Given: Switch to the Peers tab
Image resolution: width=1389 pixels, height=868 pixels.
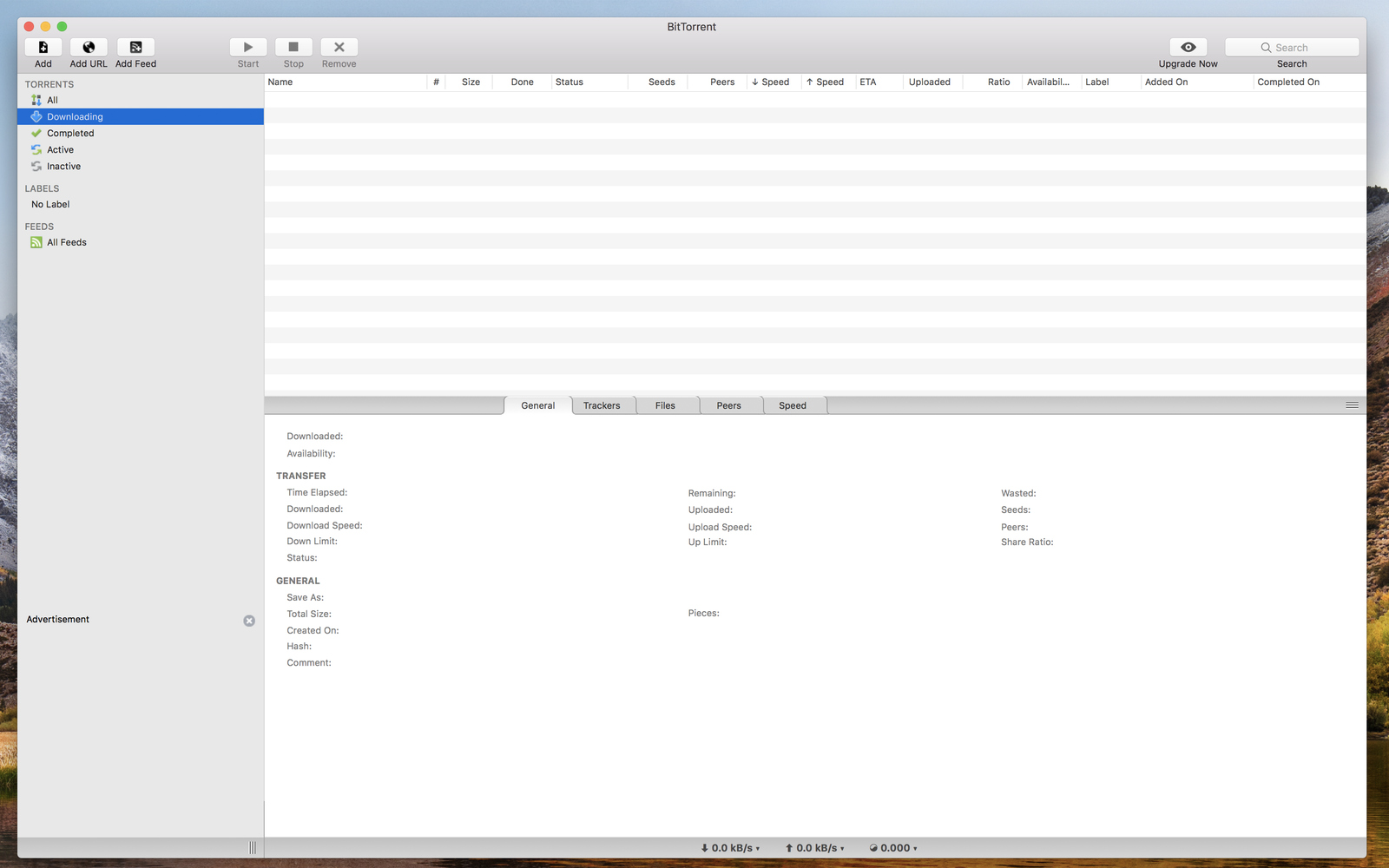Looking at the screenshot, I should point(729,405).
